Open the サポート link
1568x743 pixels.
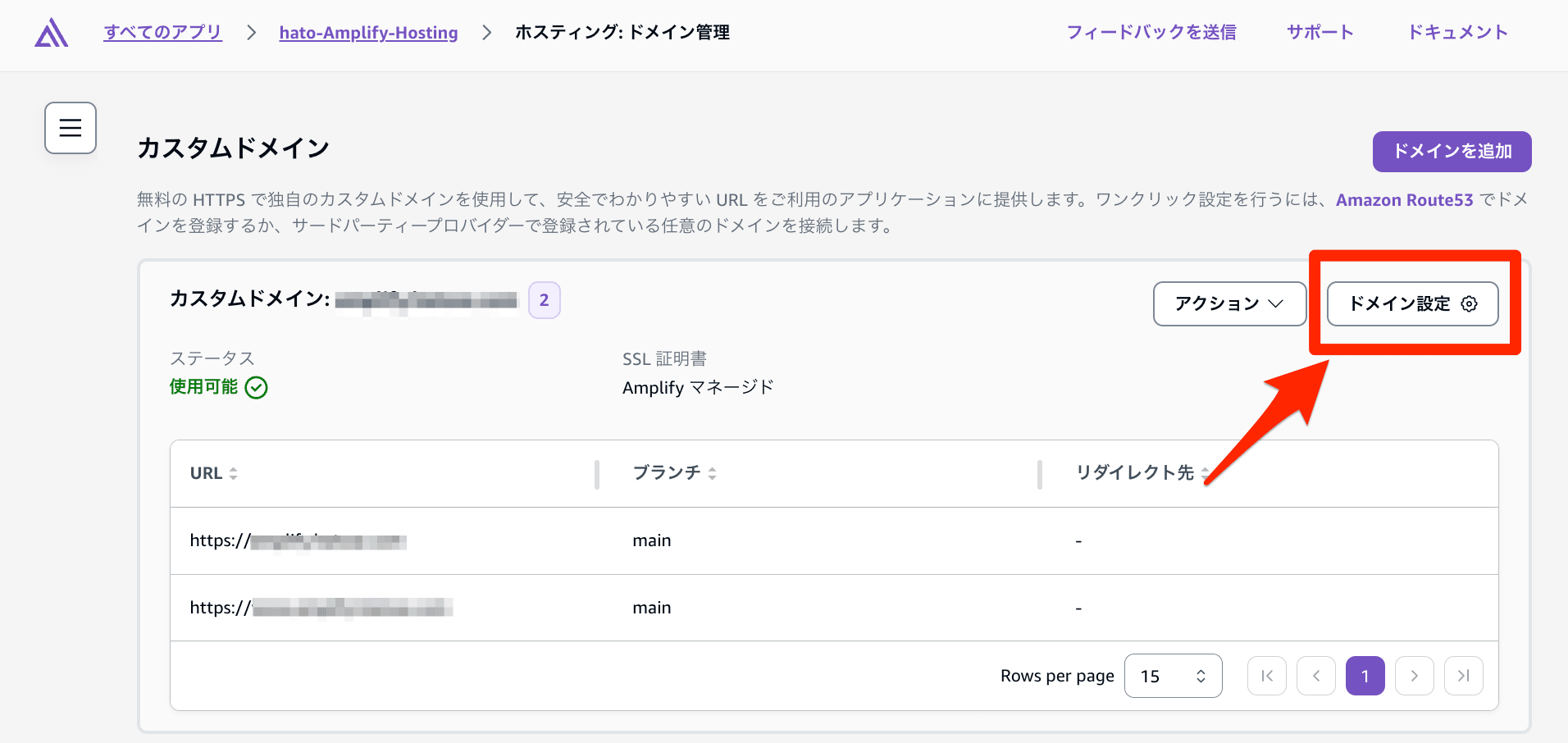point(1320,32)
